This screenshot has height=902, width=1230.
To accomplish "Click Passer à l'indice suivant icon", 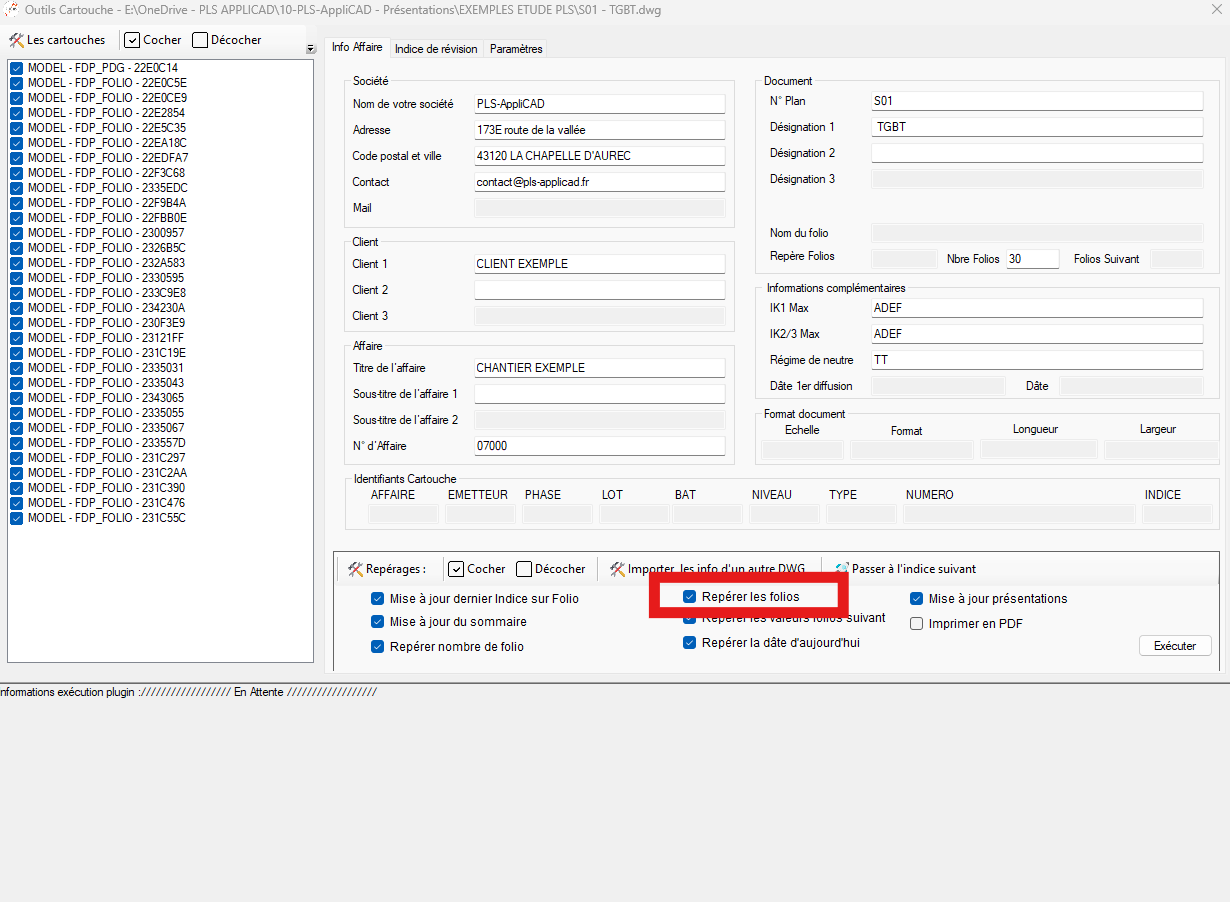I will point(841,569).
